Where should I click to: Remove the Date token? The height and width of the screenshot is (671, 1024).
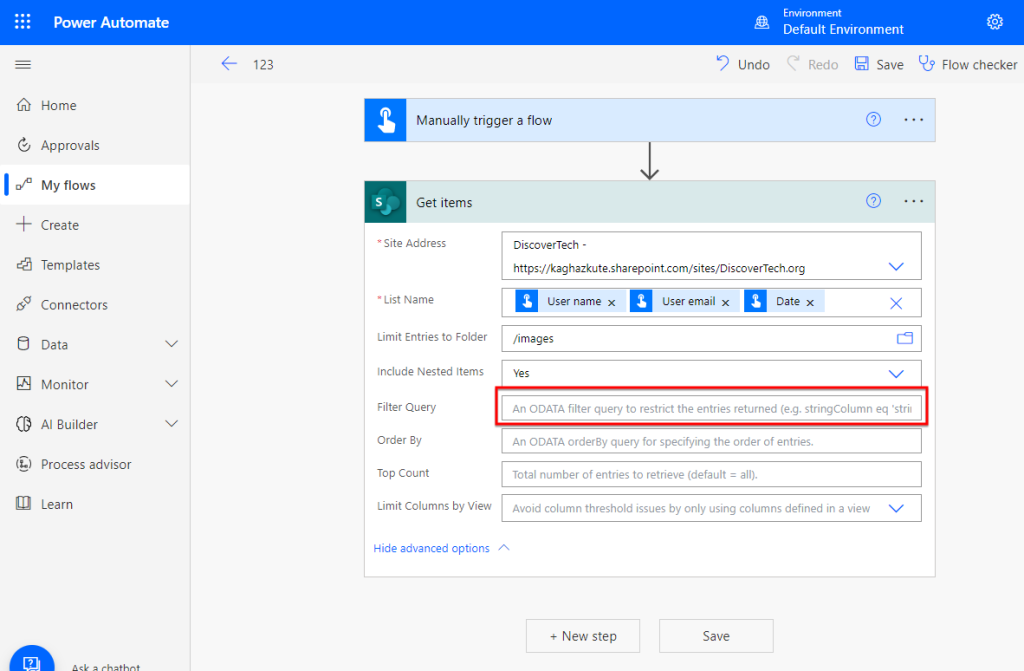tap(810, 303)
